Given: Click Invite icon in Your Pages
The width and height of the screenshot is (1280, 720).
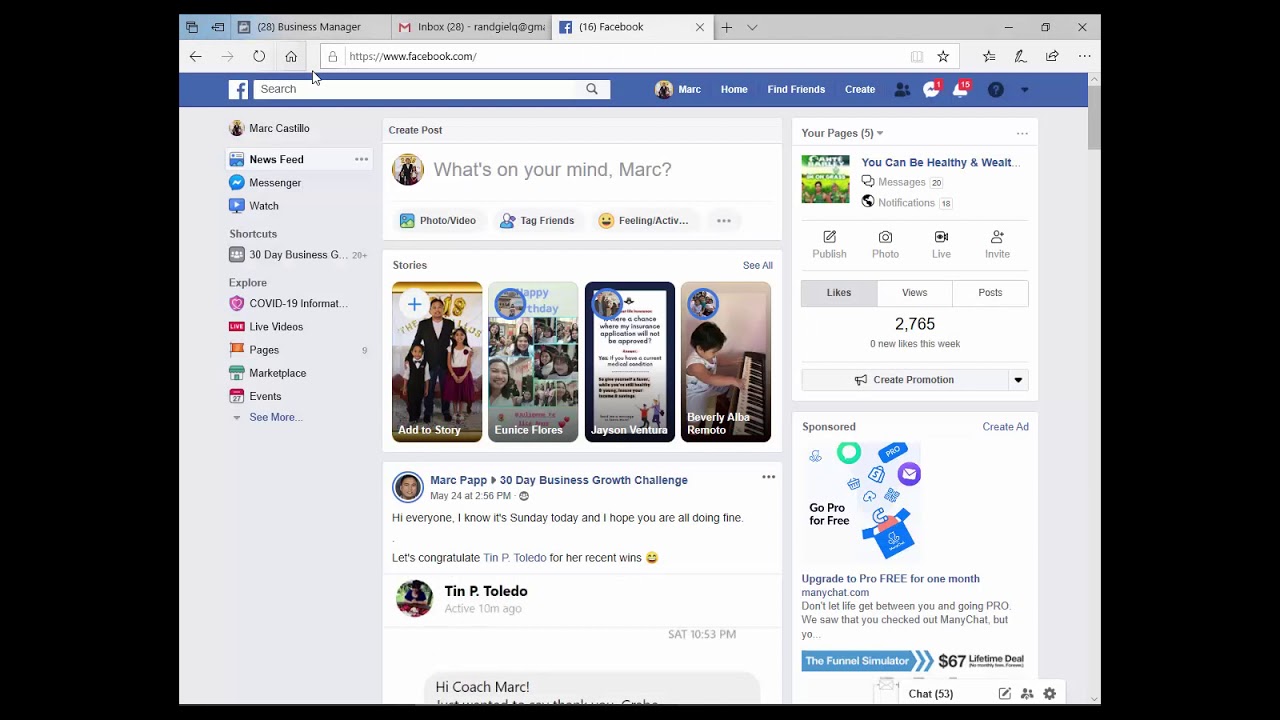Looking at the screenshot, I should pos(997,244).
